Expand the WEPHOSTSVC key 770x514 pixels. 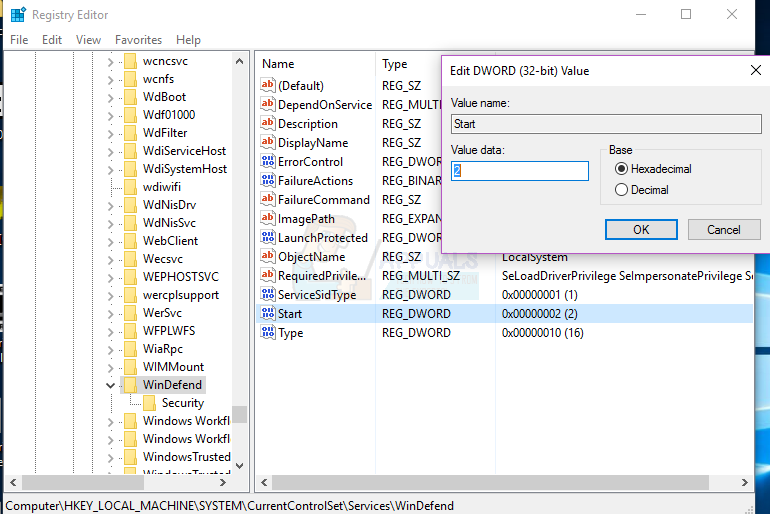110,278
